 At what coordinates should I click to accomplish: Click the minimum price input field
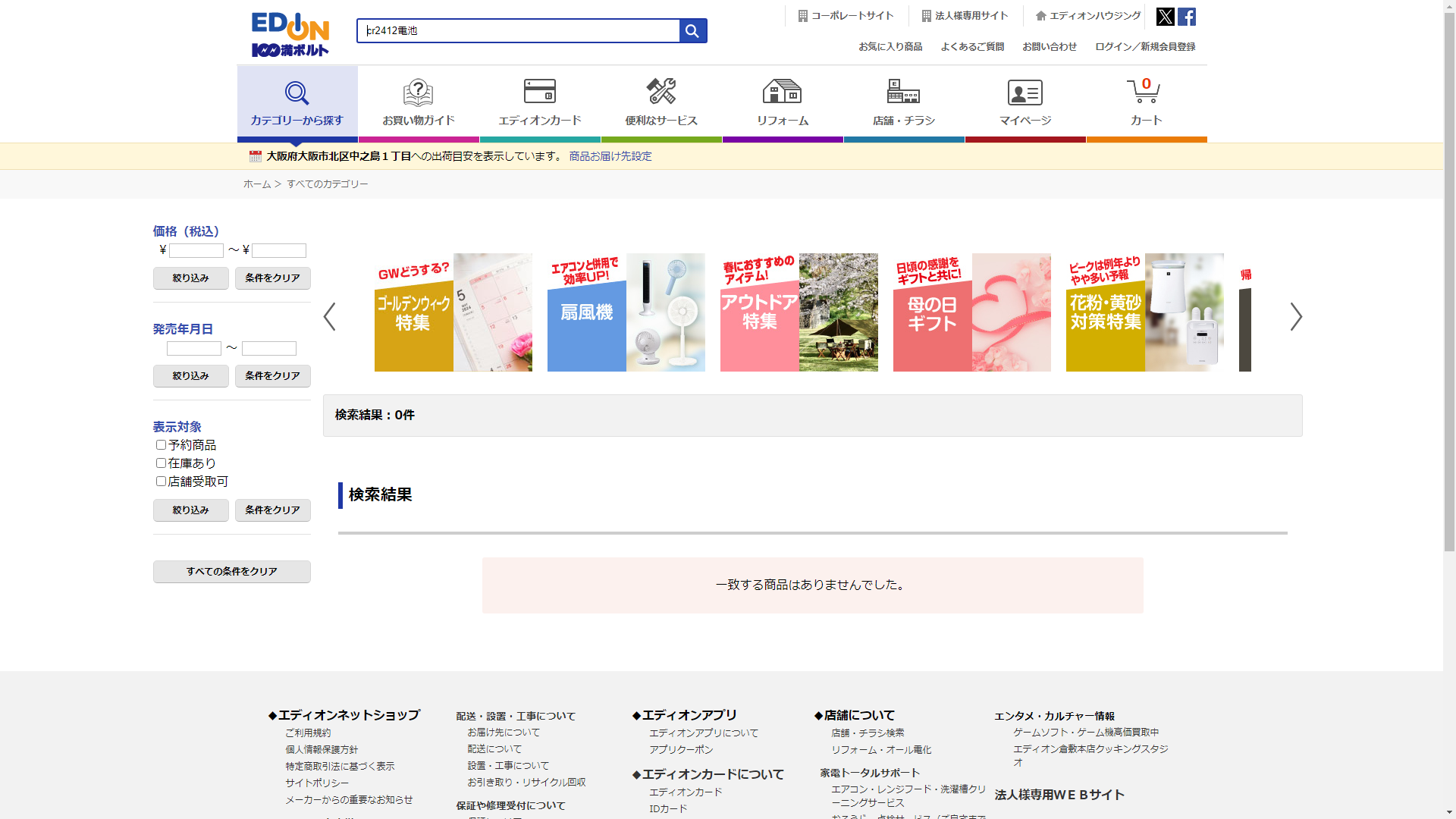(196, 251)
